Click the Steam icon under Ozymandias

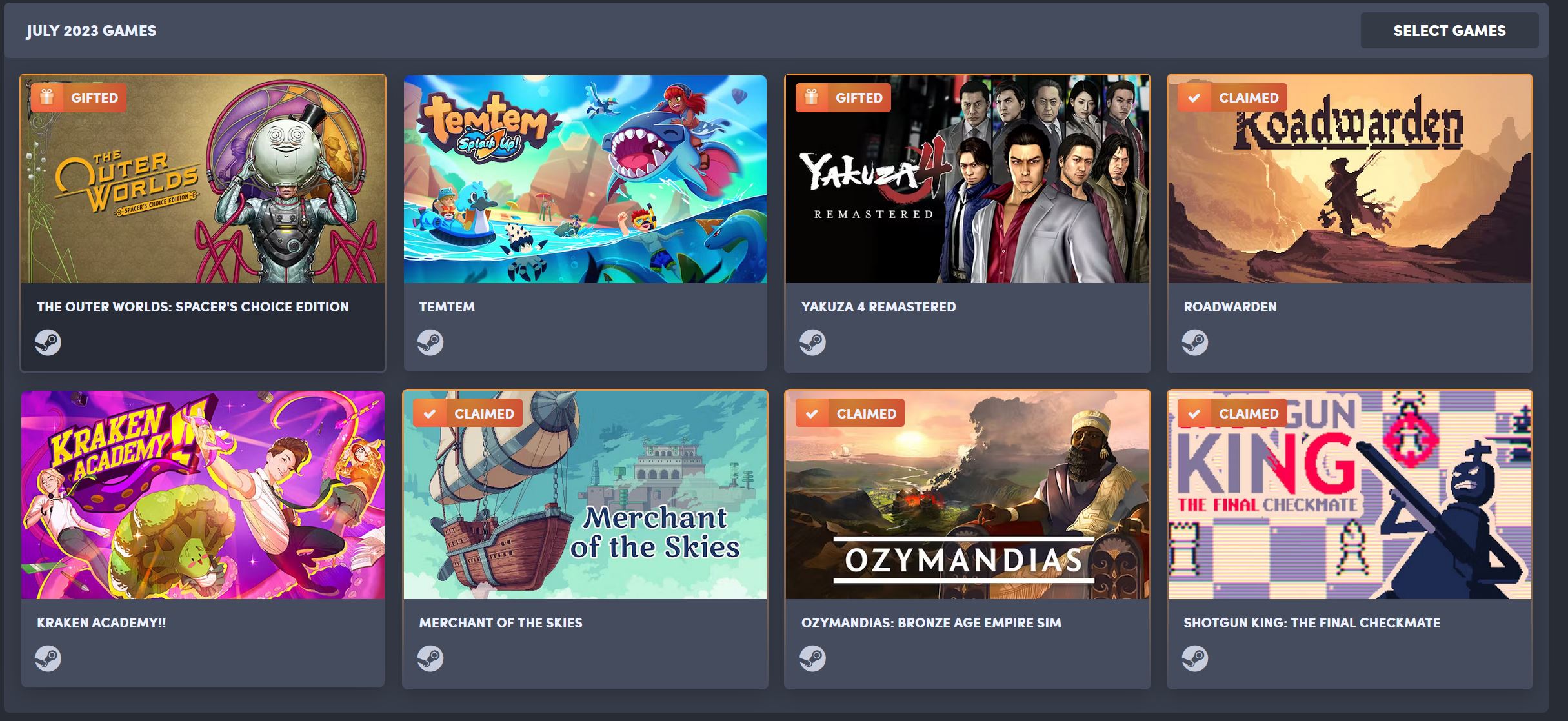812,658
